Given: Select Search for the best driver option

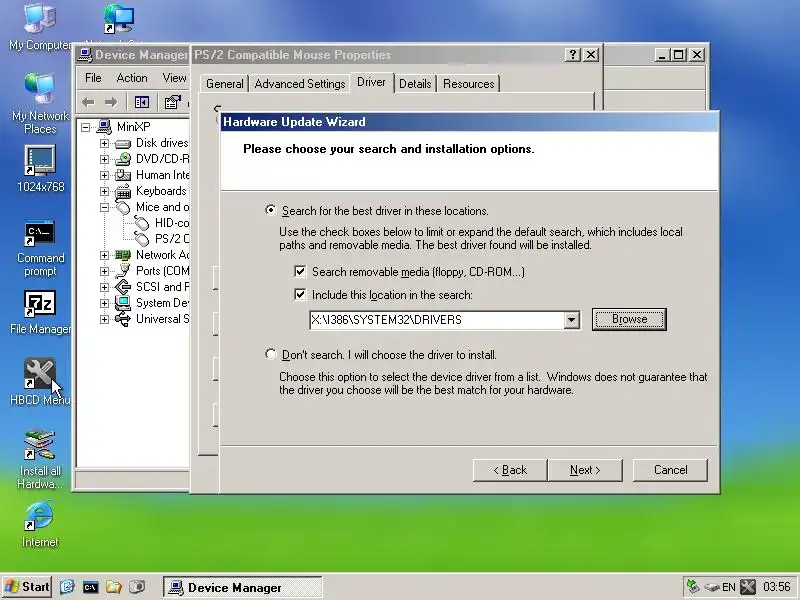Looking at the screenshot, I should tap(271, 210).
